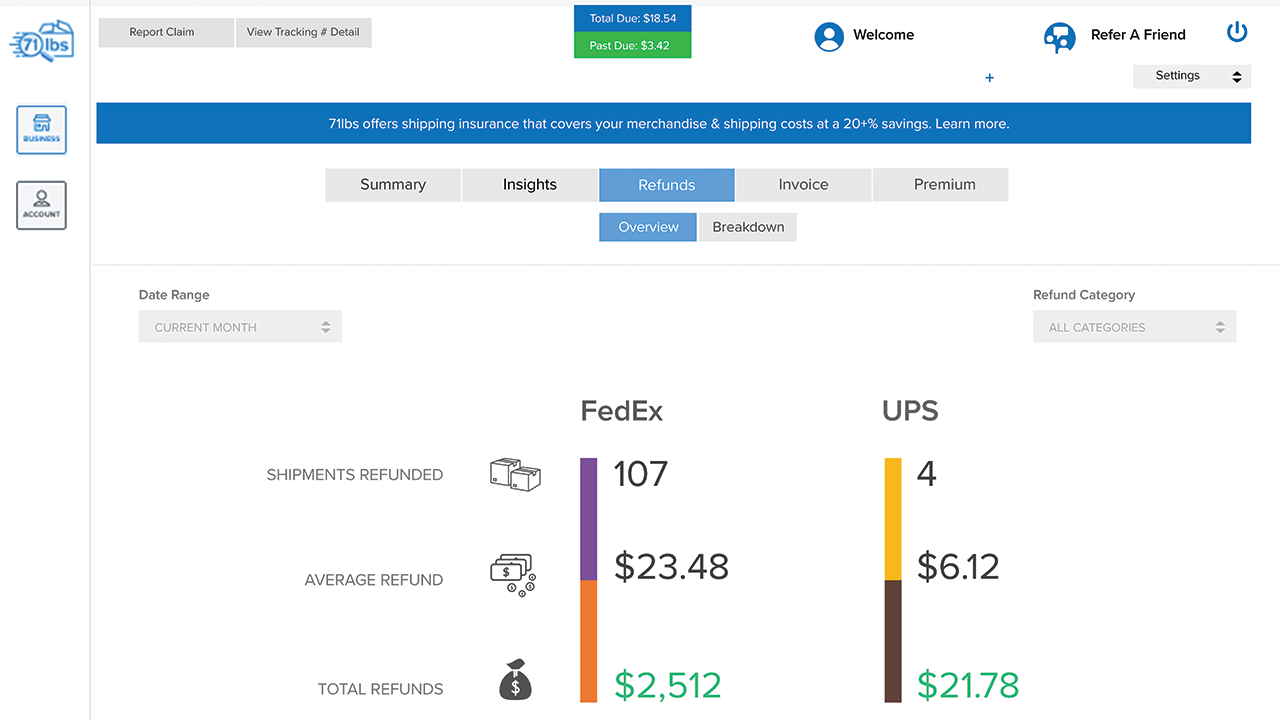Click View Tracking # Detail button

(303, 32)
